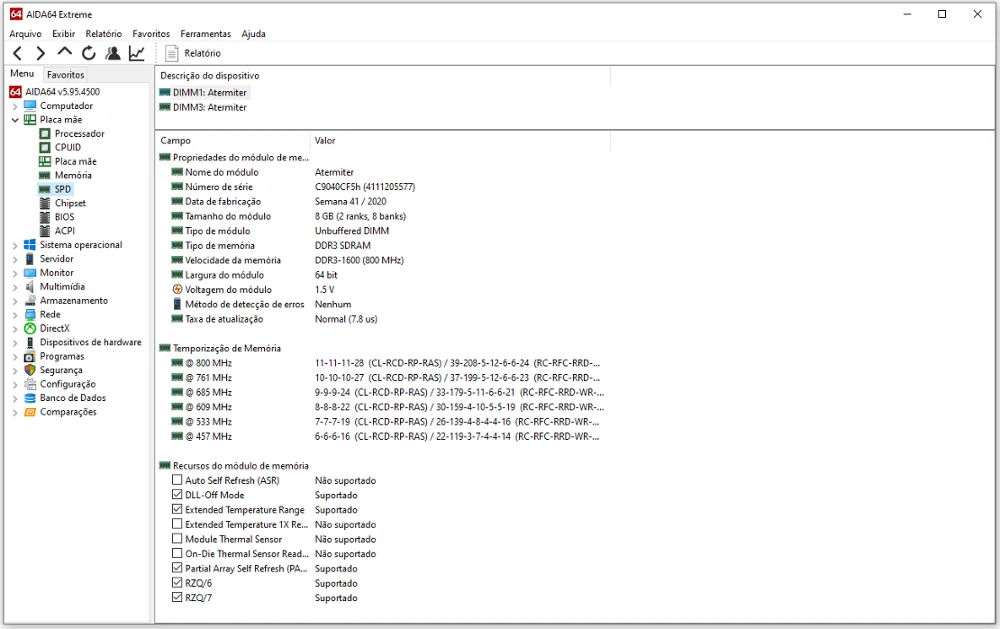The image size is (1000, 629).
Task: Switch to the Favoritos panel tab
Action: [65, 75]
